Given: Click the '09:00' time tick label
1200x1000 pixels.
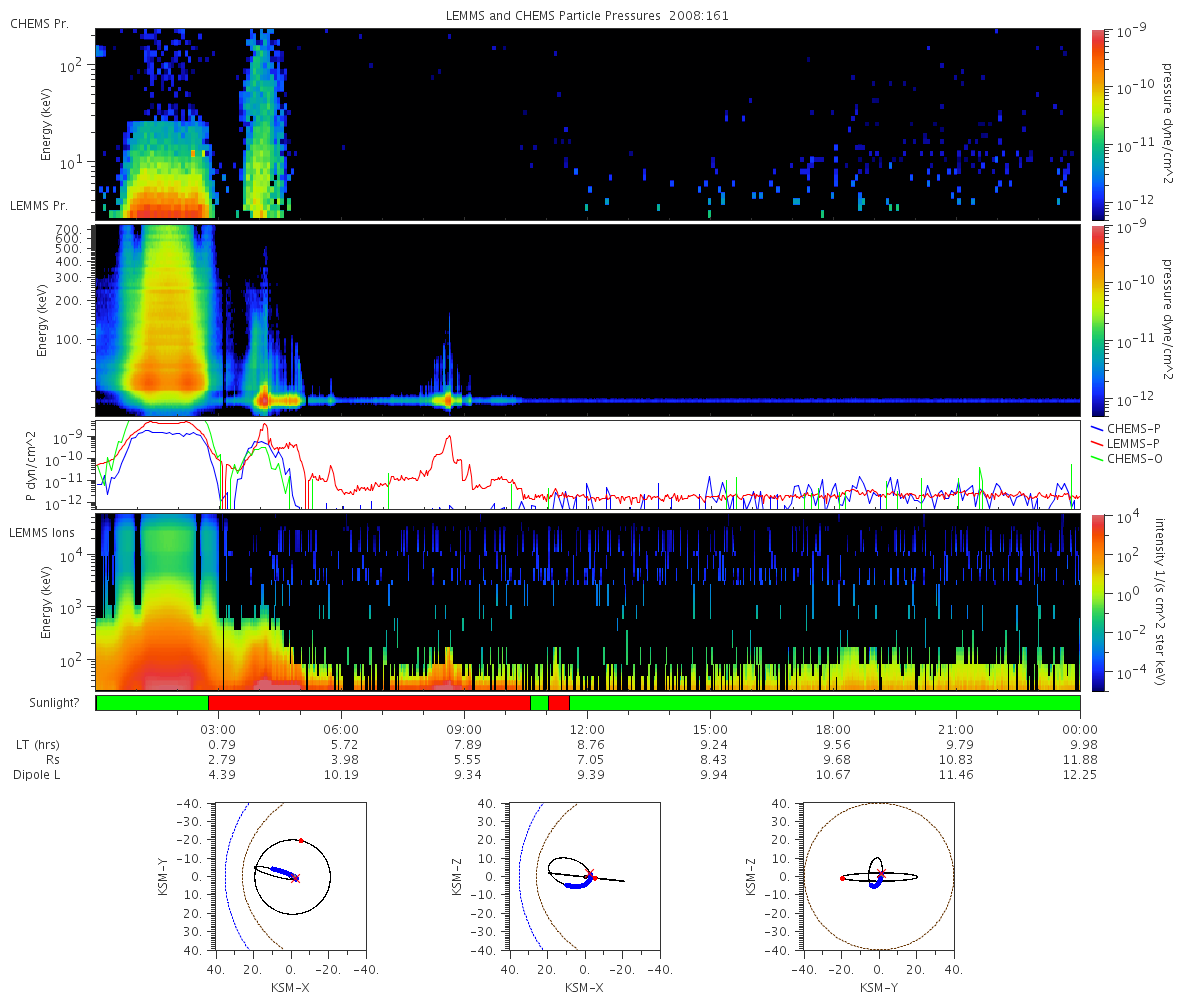Looking at the screenshot, I should [465, 729].
